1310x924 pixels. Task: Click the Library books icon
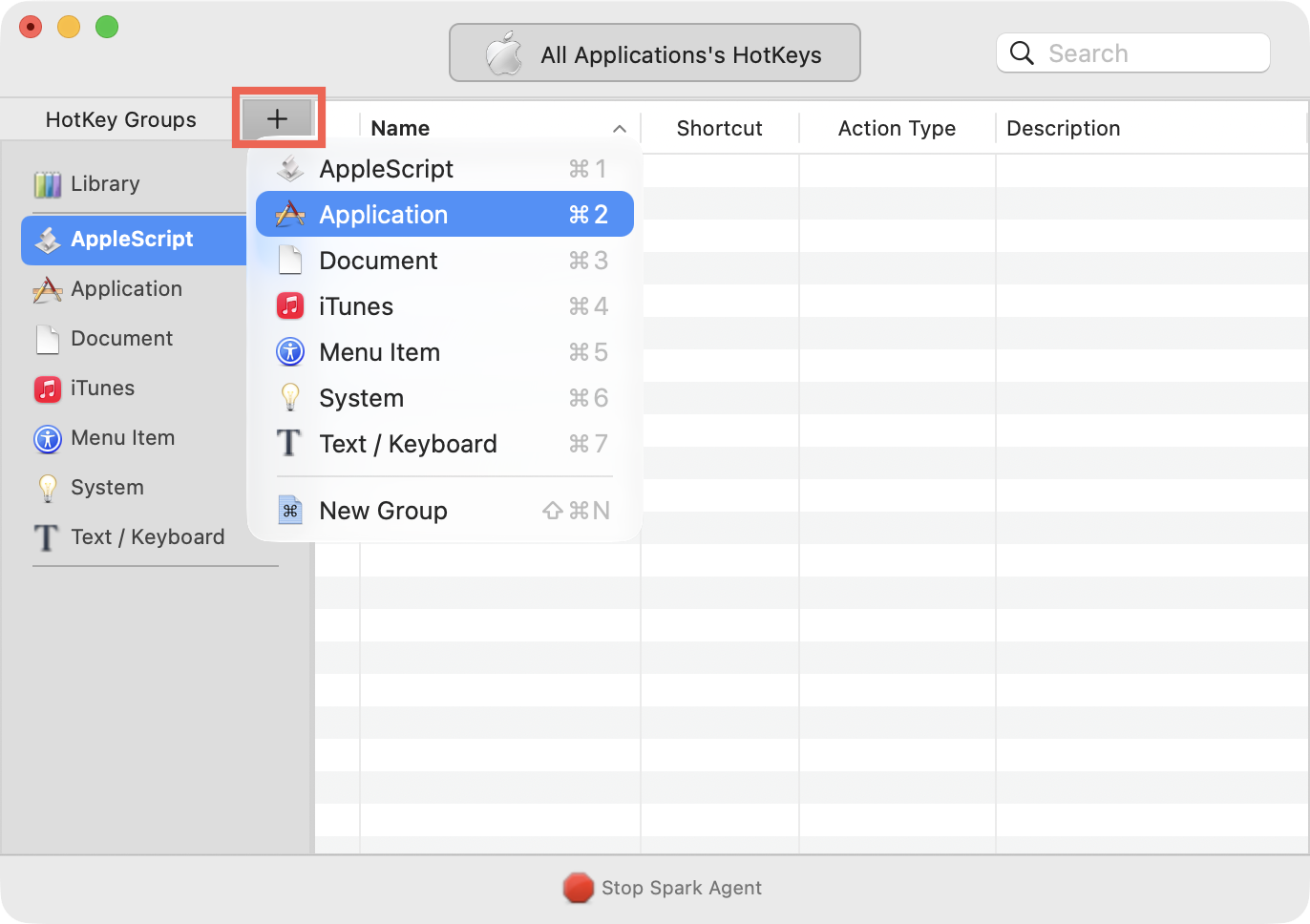(48, 184)
